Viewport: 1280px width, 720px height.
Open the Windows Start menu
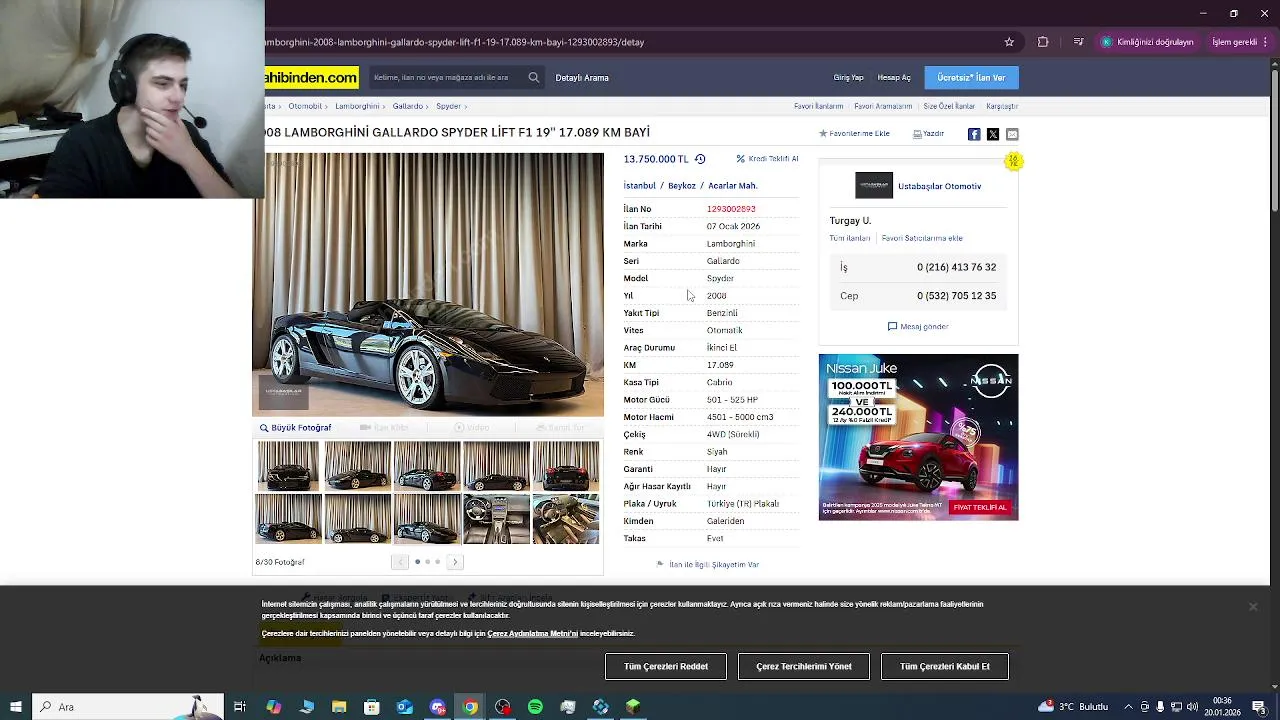pyautogui.click(x=15, y=707)
